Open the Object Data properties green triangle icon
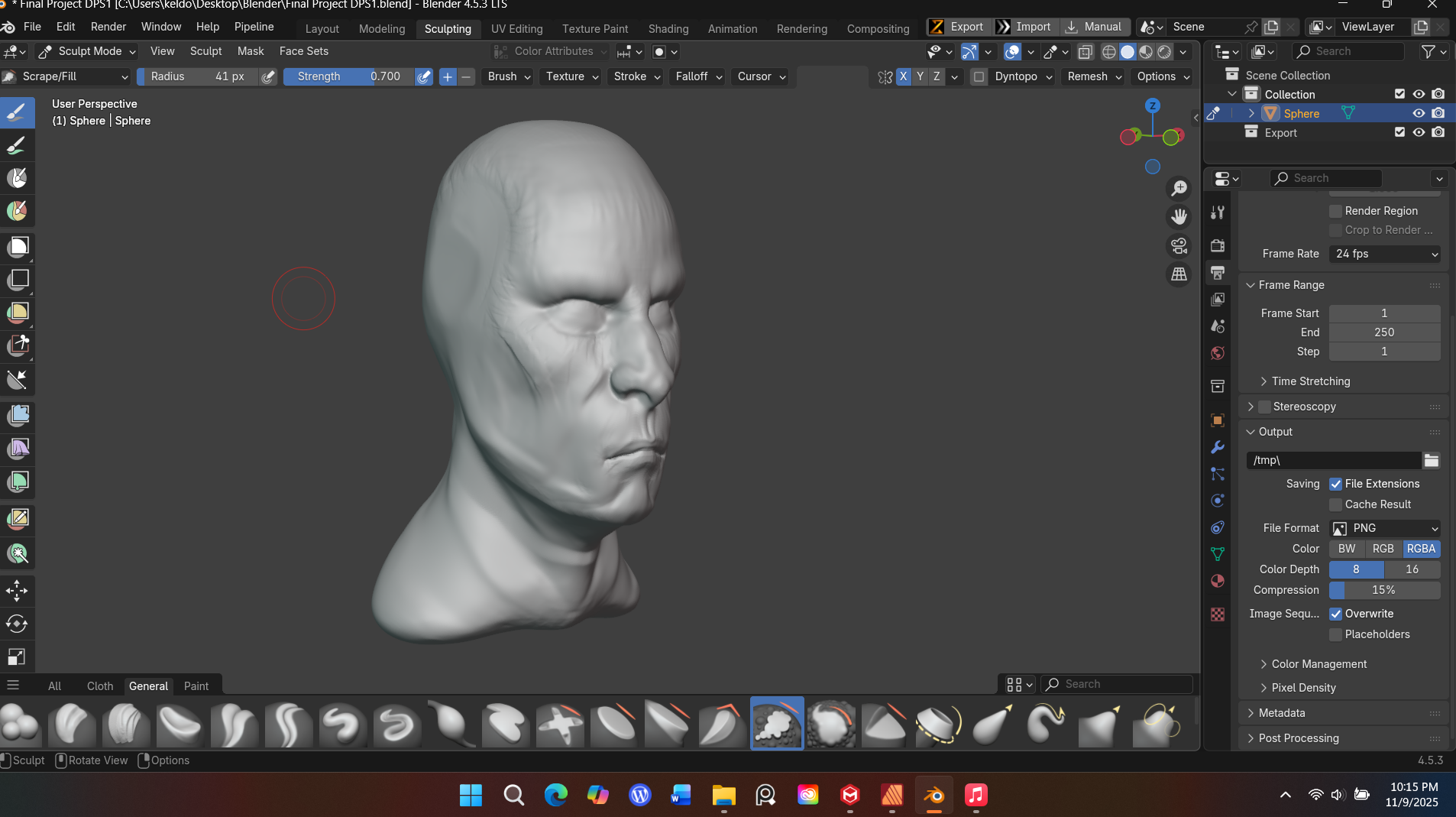The width and height of the screenshot is (1456, 817). pos(1218,554)
